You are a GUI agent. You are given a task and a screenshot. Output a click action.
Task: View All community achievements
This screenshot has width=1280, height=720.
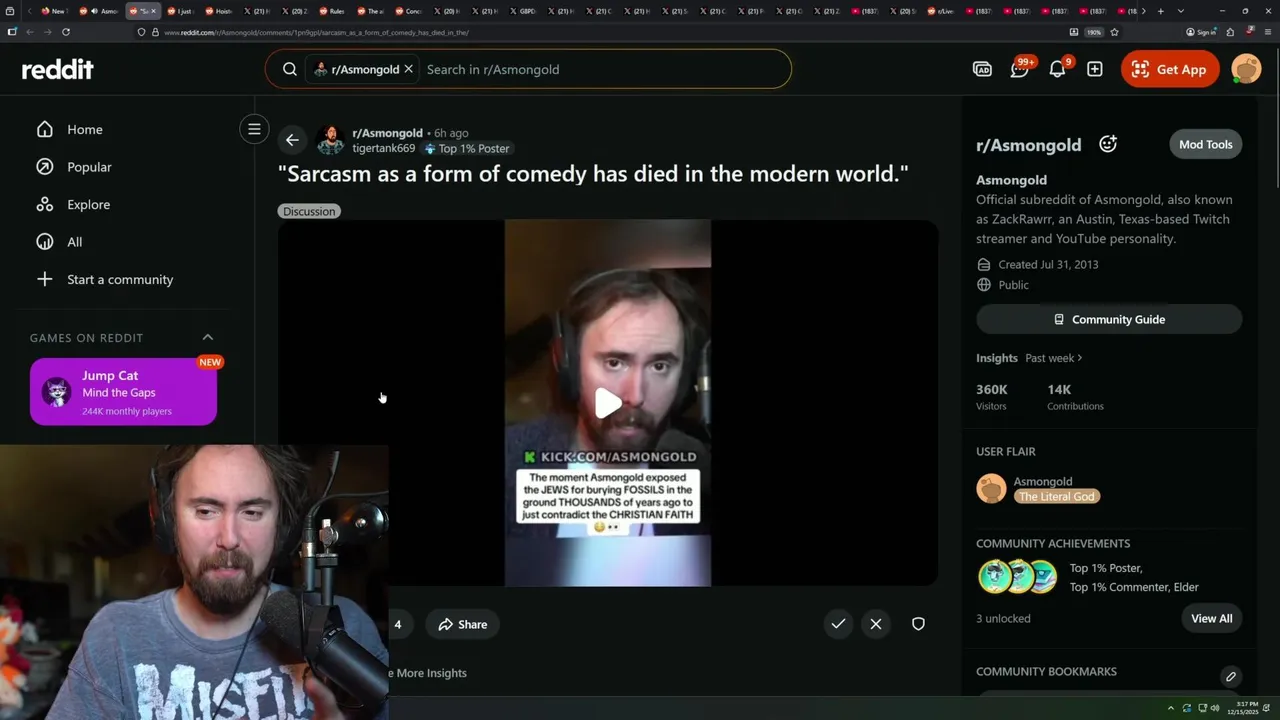(1211, 618)
